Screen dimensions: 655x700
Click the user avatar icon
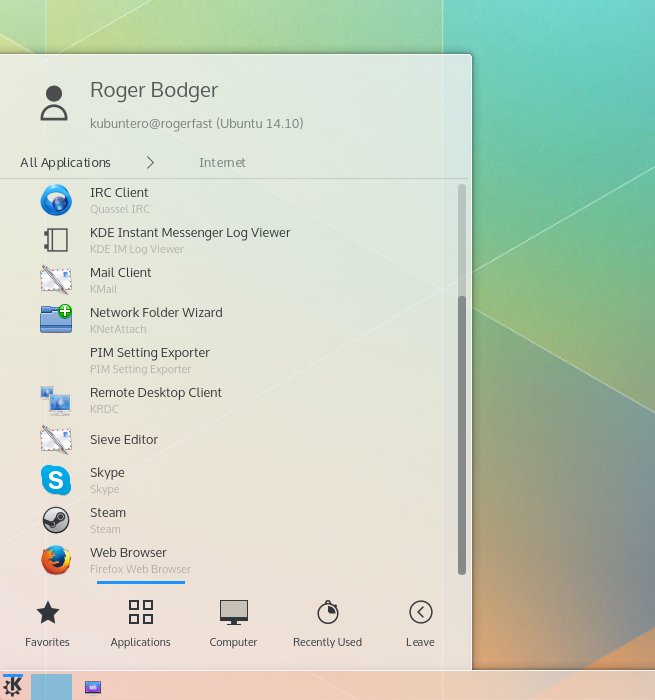click(54, 103)
